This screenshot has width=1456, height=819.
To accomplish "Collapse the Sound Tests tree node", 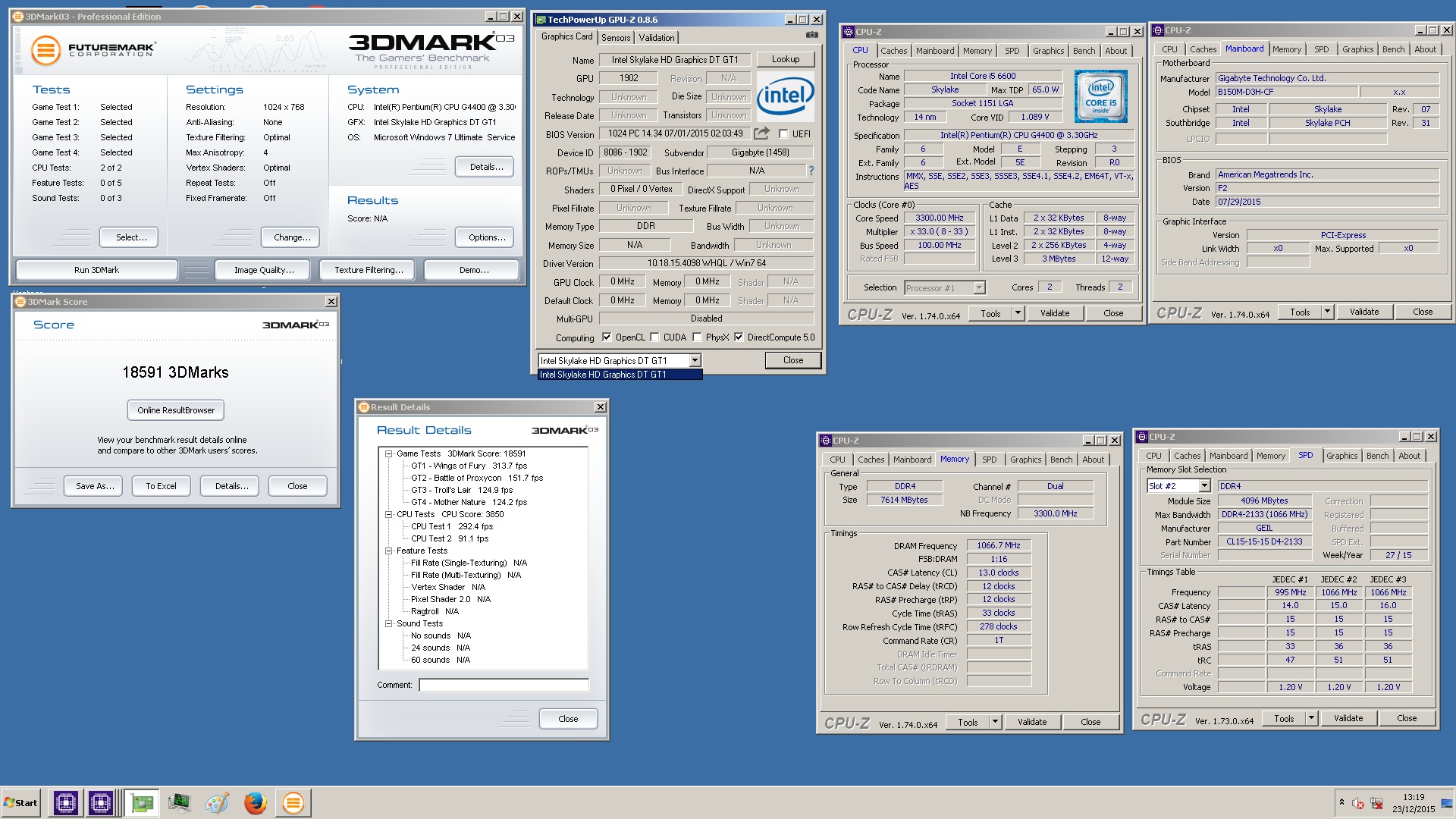I will 388,623.
